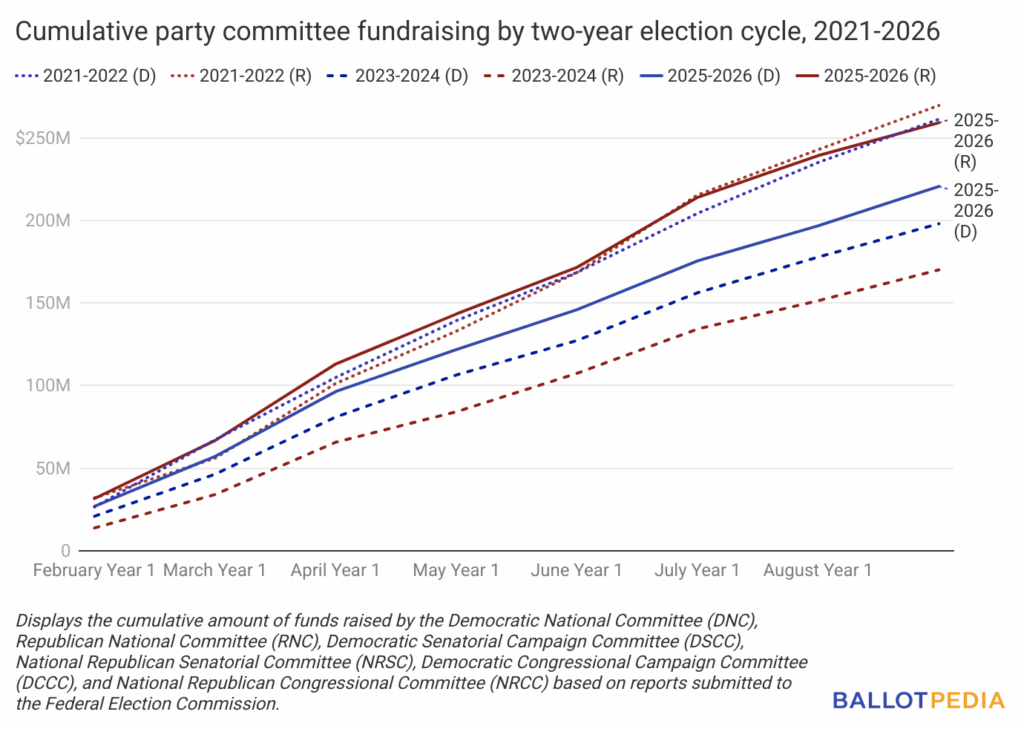This screenshot has height=729, width=1024.
Task: Select the June Year 1 axis label
Action: [576, 570]
